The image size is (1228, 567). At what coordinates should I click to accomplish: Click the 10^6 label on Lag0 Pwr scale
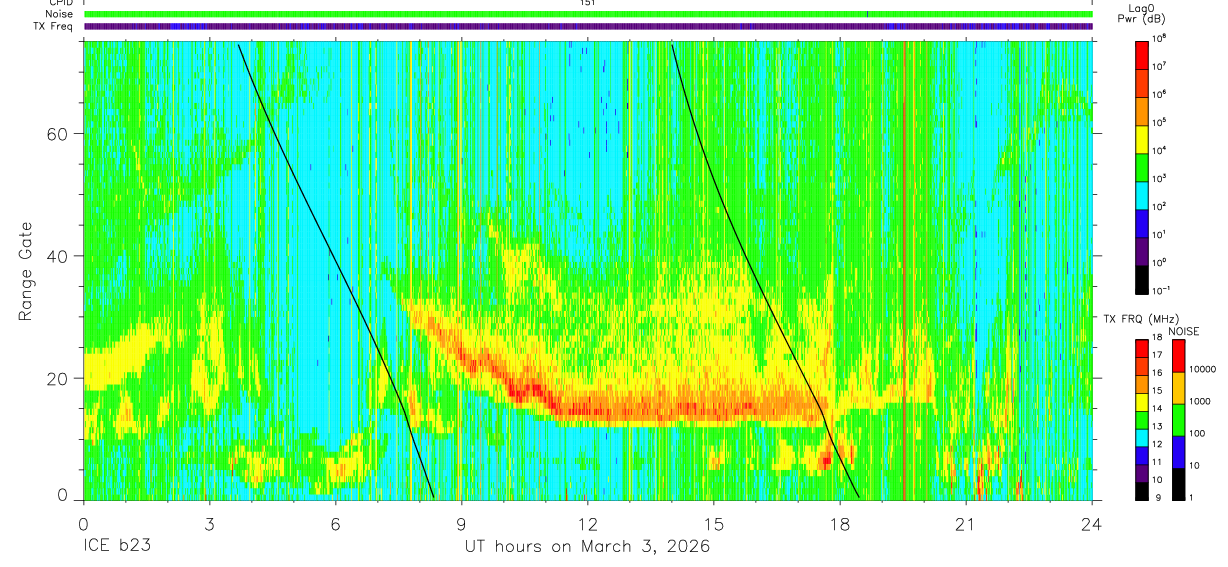(1160, 94)
